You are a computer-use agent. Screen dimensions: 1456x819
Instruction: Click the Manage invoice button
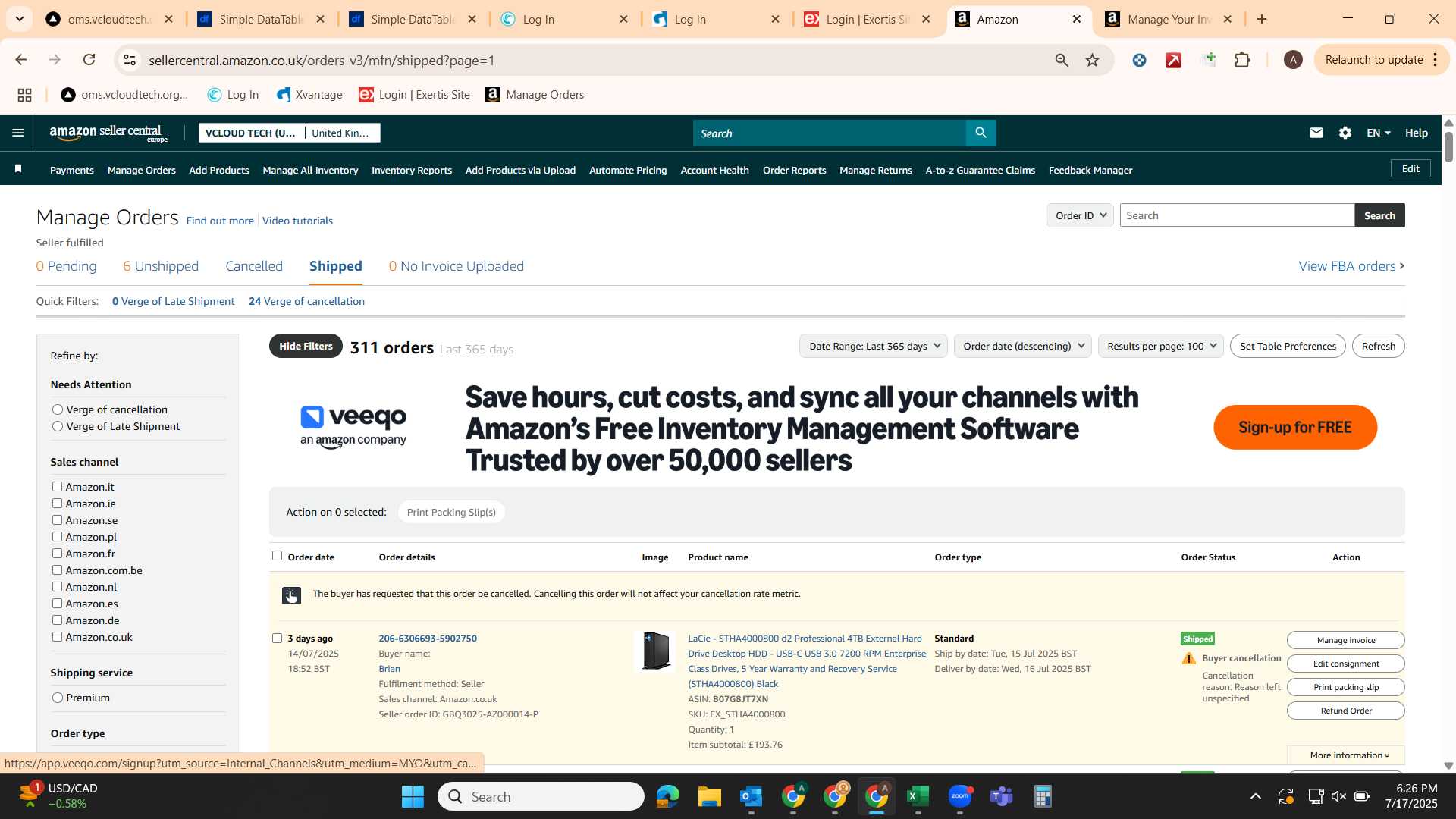(x=1346, y=640)
